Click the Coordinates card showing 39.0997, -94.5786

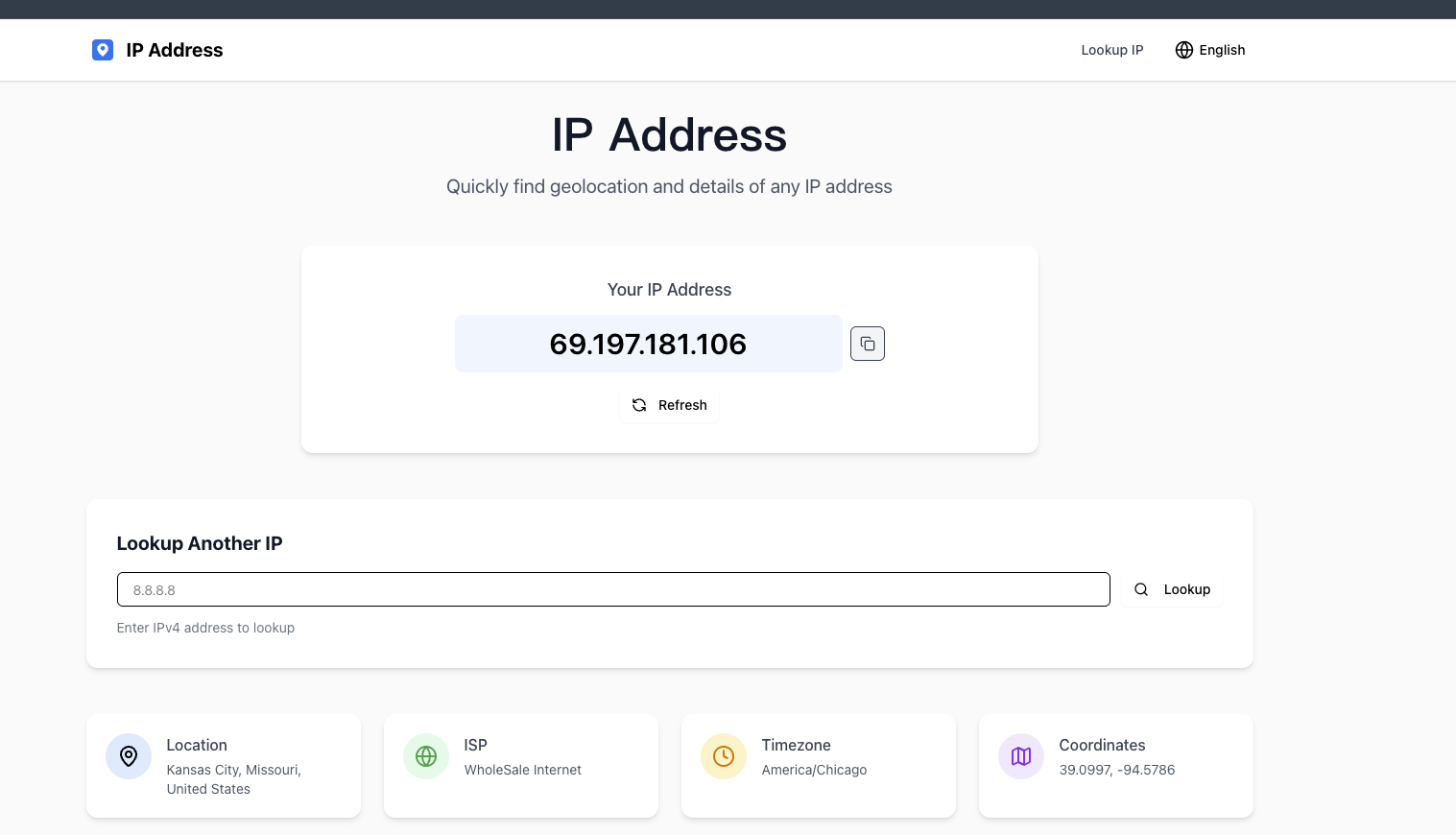1115,766
